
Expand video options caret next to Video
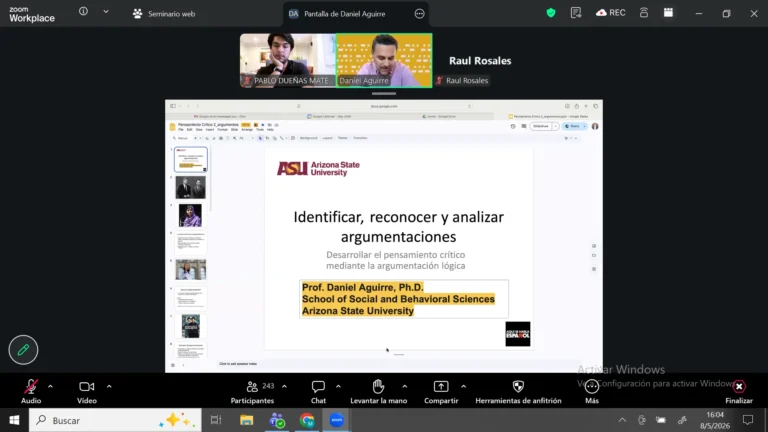point(109,386)
